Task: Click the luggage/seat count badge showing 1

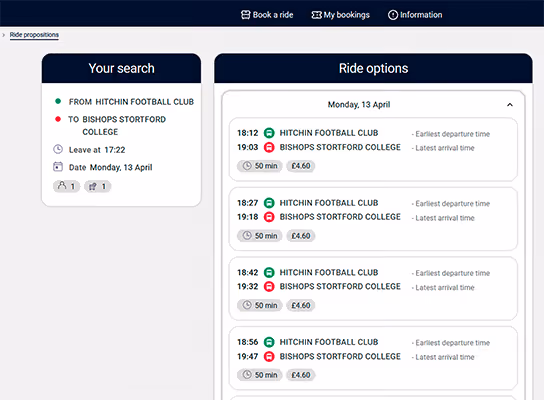Action: click(x=97, y=186)
